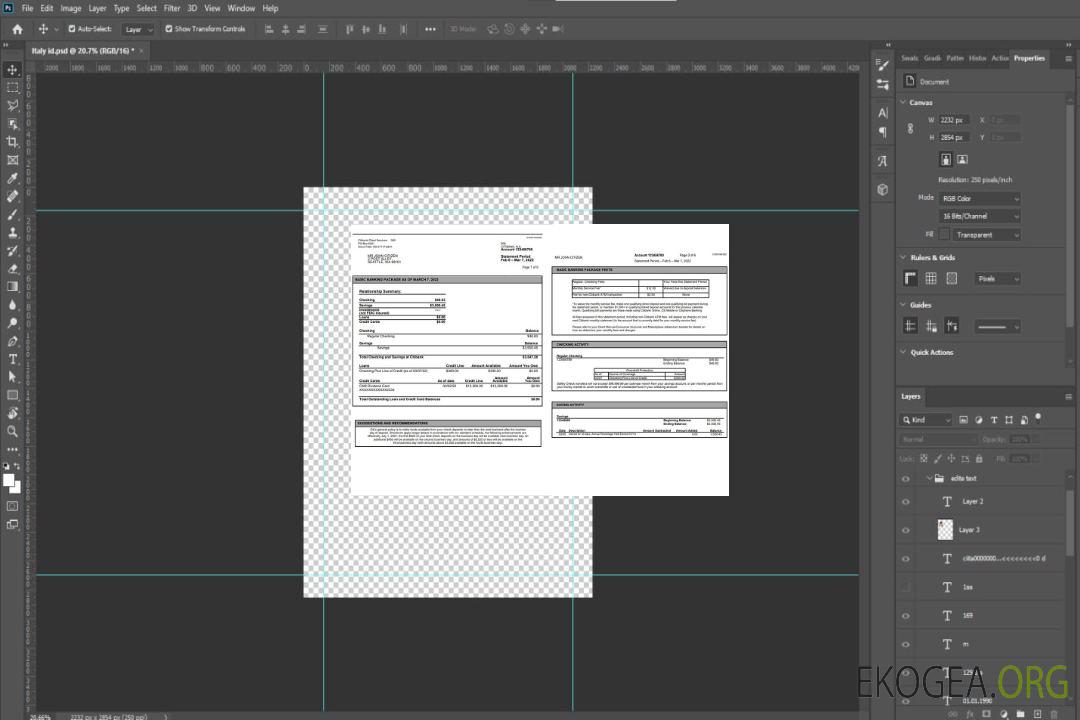Select the Lasso tool
Screen dimensions: 1080x720
click(13, 105)
